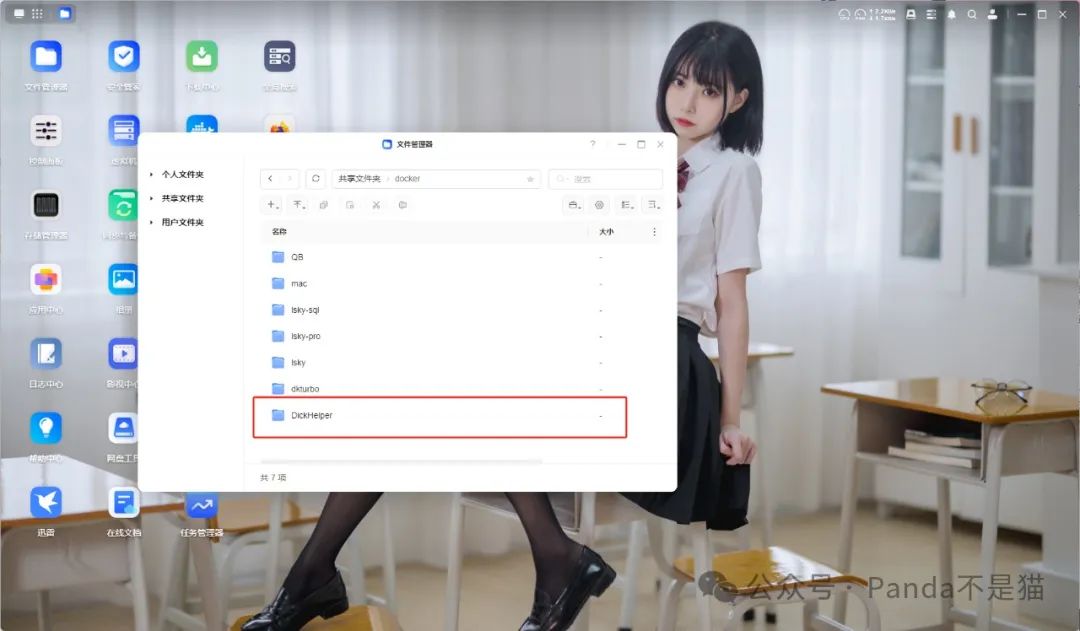Go back with the left arrow button
The height and width of the screenshot is (631, 1080).
pyautogui.click(x=270, y=178)
